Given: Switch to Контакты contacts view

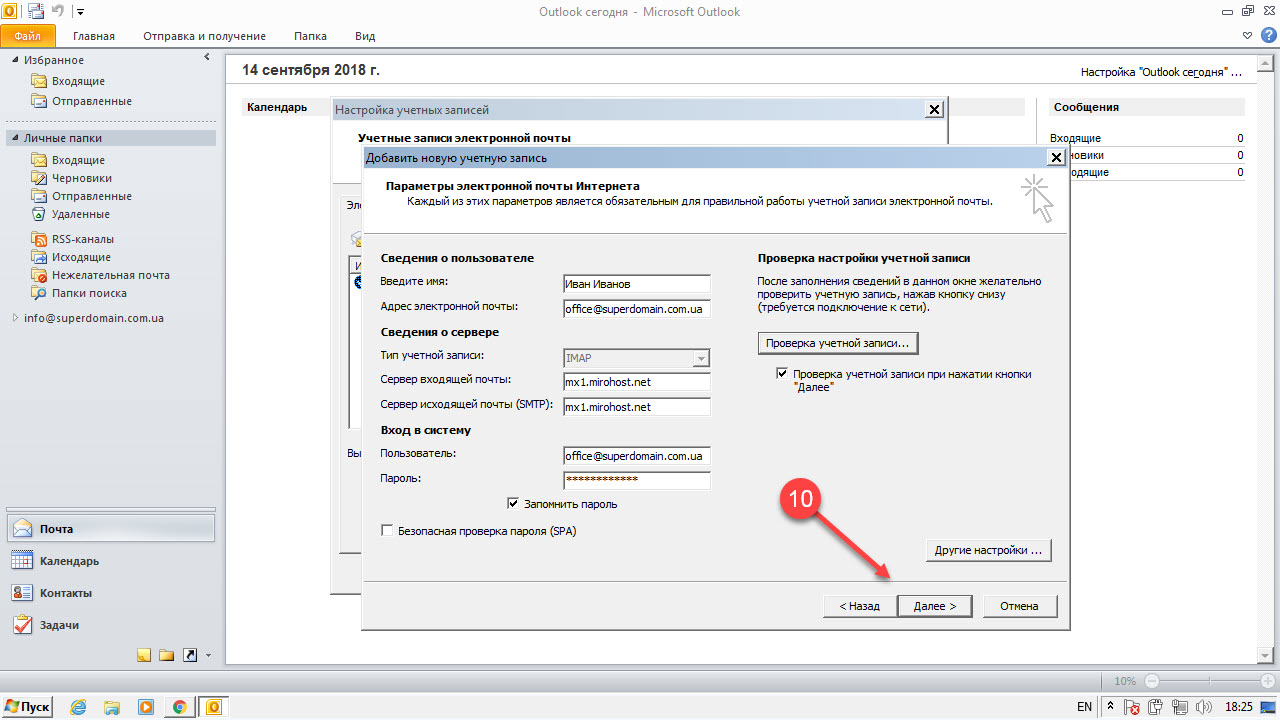Looking at the screenshot, I should coord(110,593).
